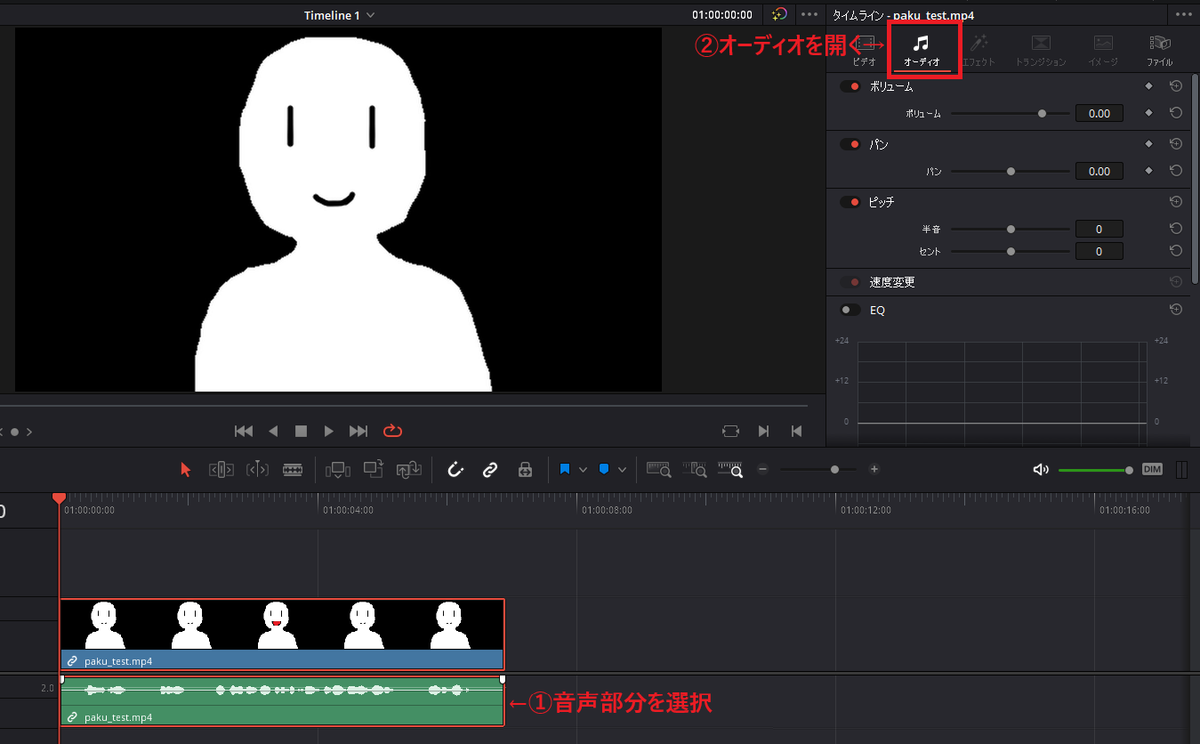
Task: Add a blue flag to the clip
Action: [565, 469]
